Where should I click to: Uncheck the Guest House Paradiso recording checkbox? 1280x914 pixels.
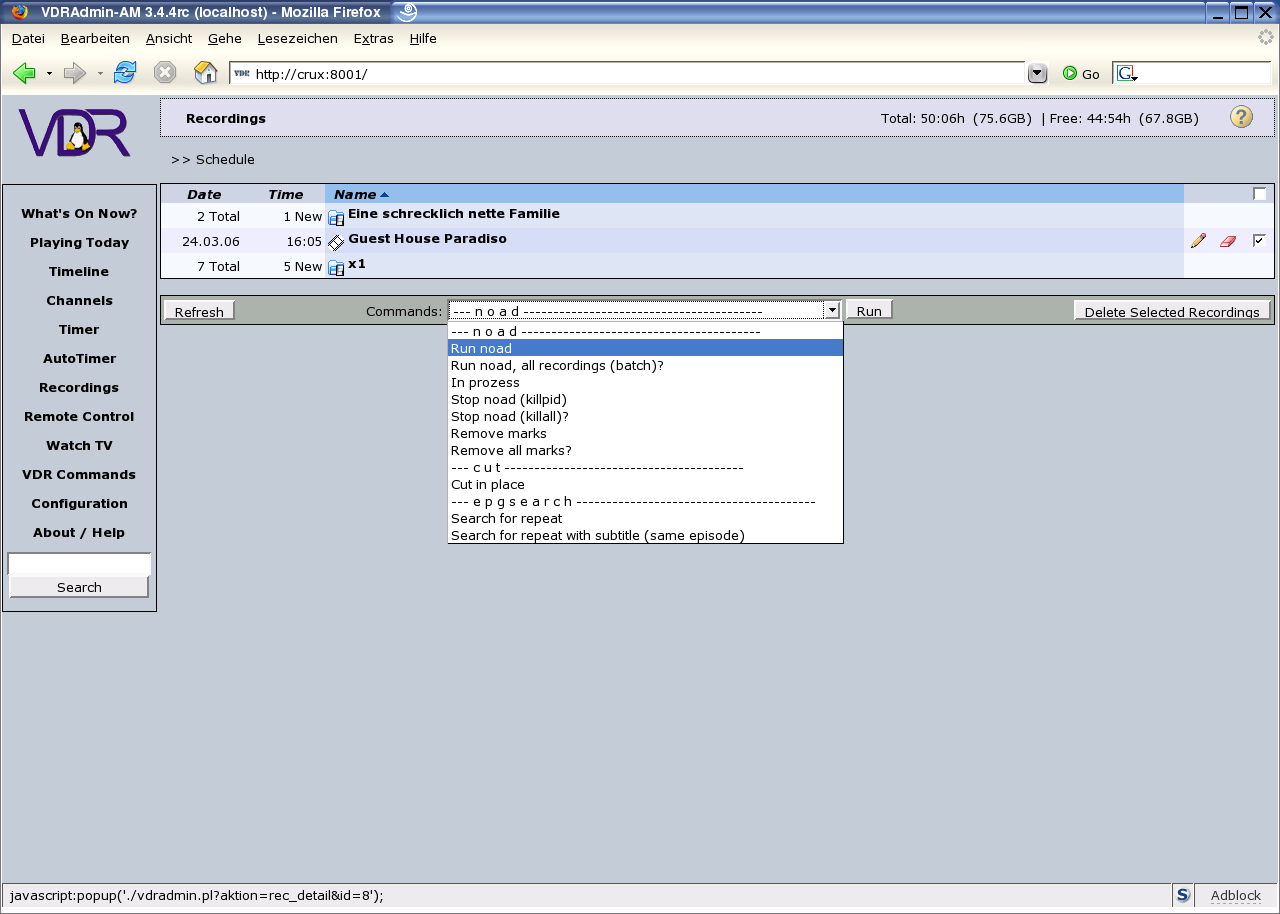click(x=1259, y=240)
